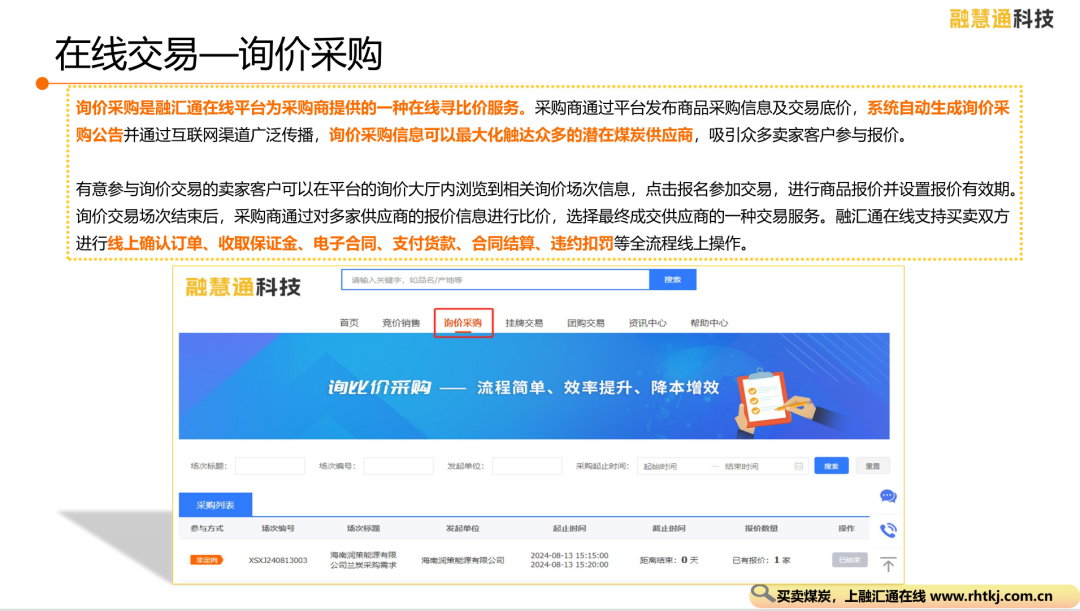Click the 已有报价: 1 家 cell
1080x611 pixels.
[761, 560]
